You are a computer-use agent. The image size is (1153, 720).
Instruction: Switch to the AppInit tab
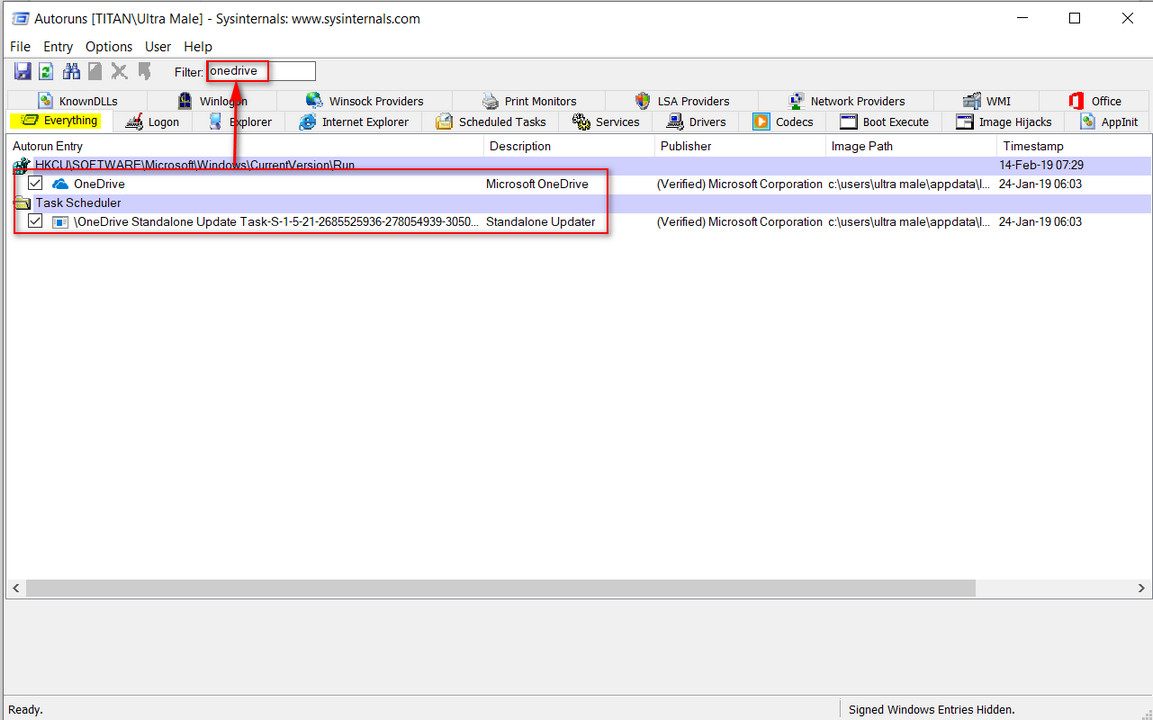coord(1109,122)
